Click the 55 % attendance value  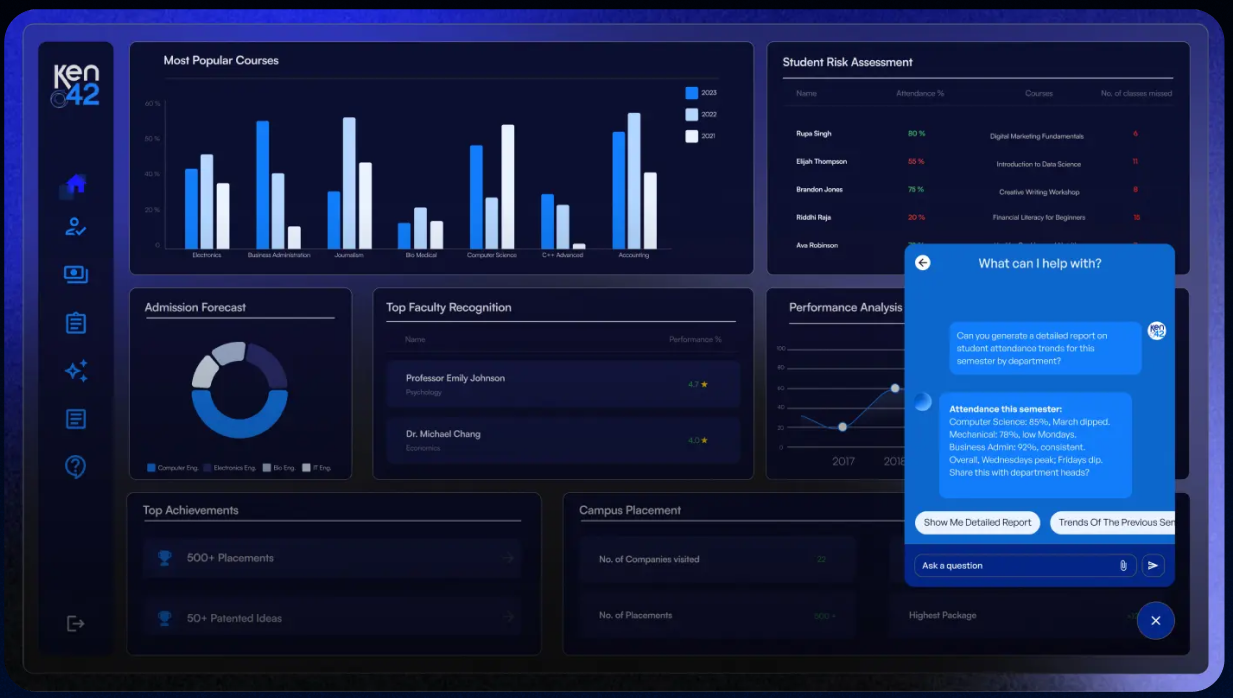pyautogui.click(x=916, y=161)
